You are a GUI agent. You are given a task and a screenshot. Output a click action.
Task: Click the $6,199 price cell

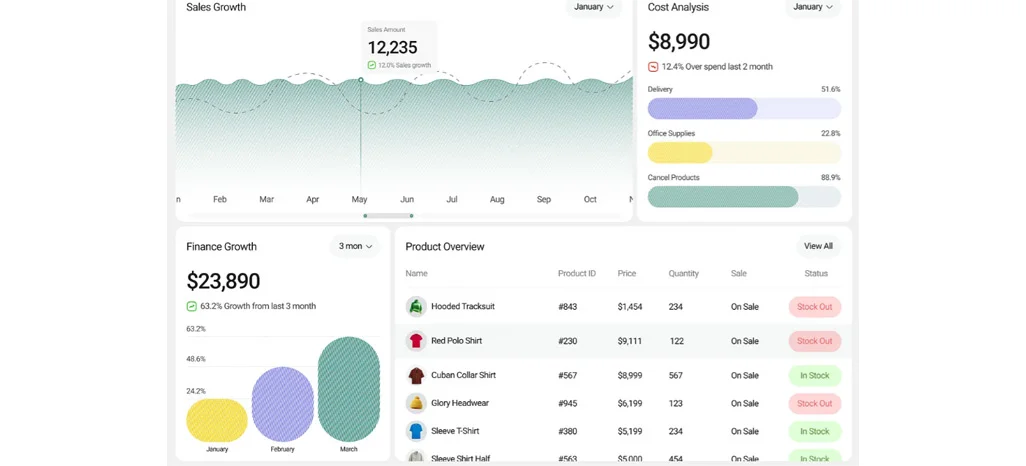(629, 404)
